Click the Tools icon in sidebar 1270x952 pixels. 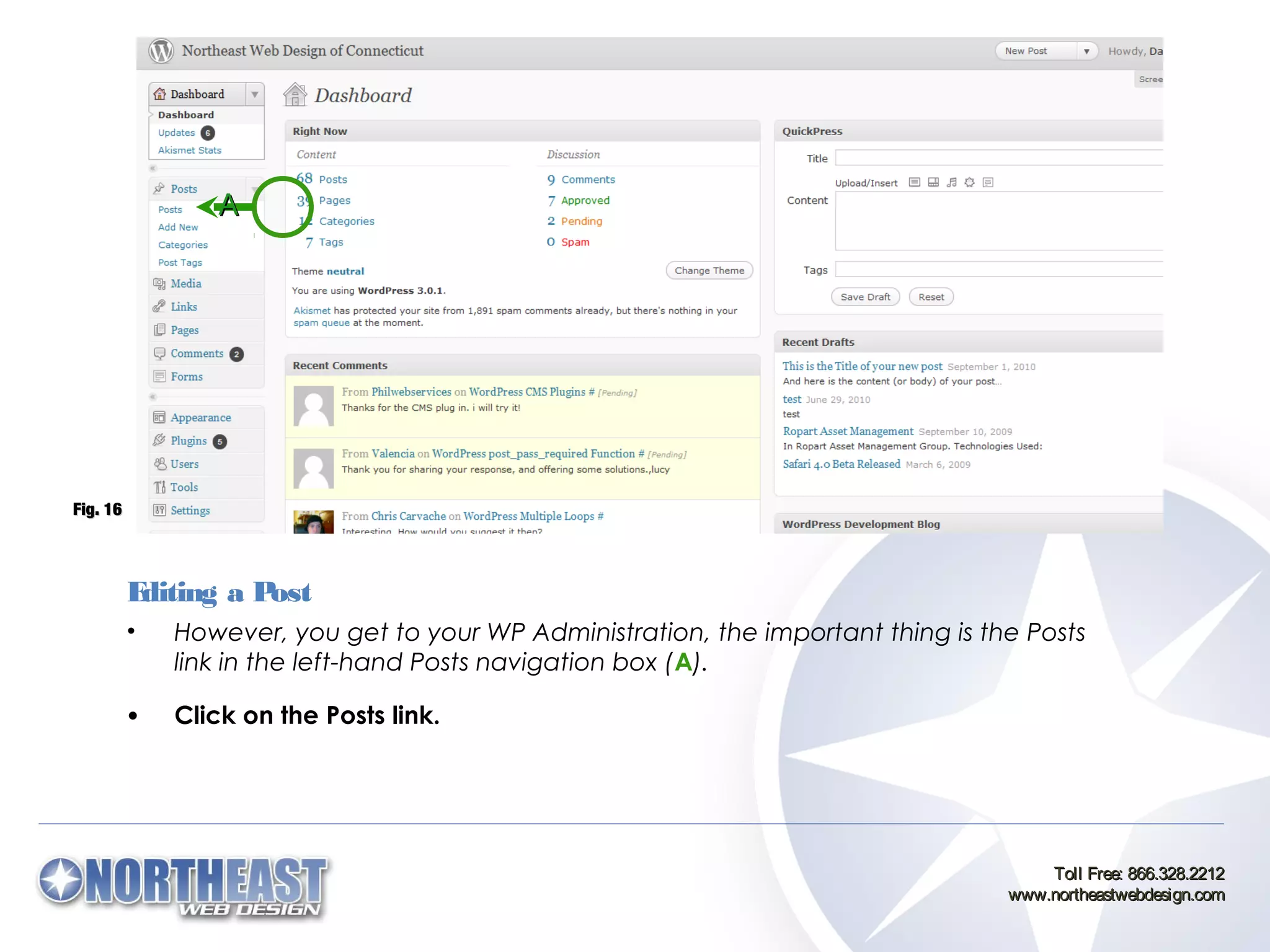pyautogui.click(x=159, y=487)
